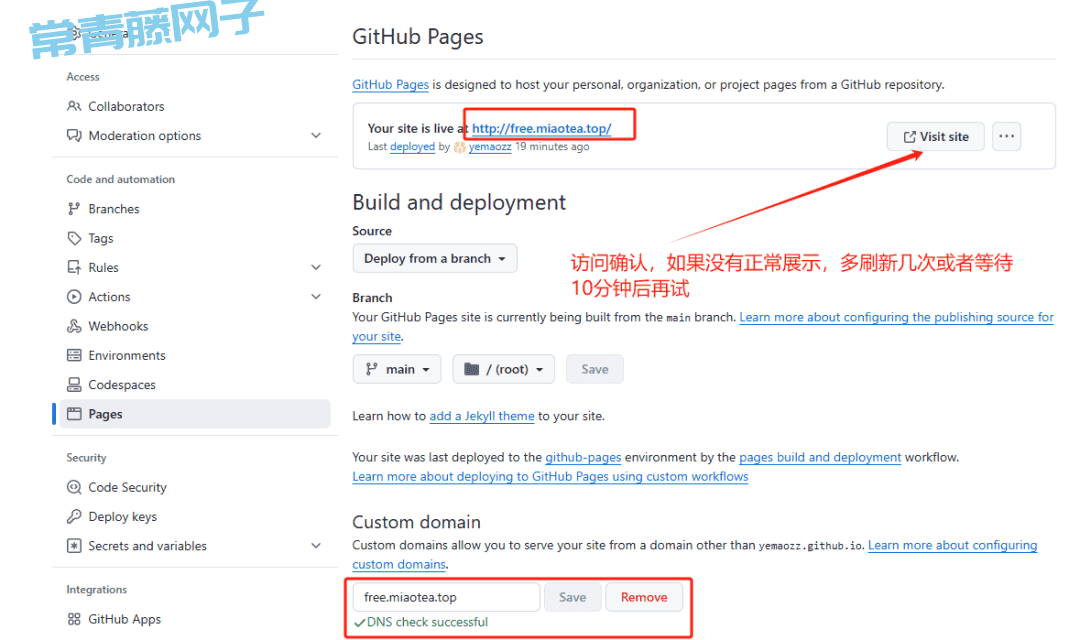This screenshot has height=640, width=1080.
Task: Expand the Moderation options section
Action: point(316,136)
